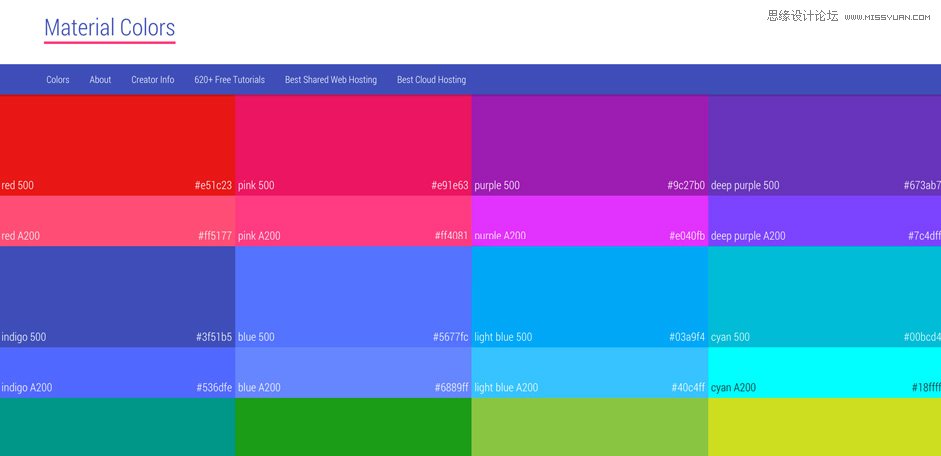
Task: Select the indigo A200 swatch
Action: pos(118,373)
